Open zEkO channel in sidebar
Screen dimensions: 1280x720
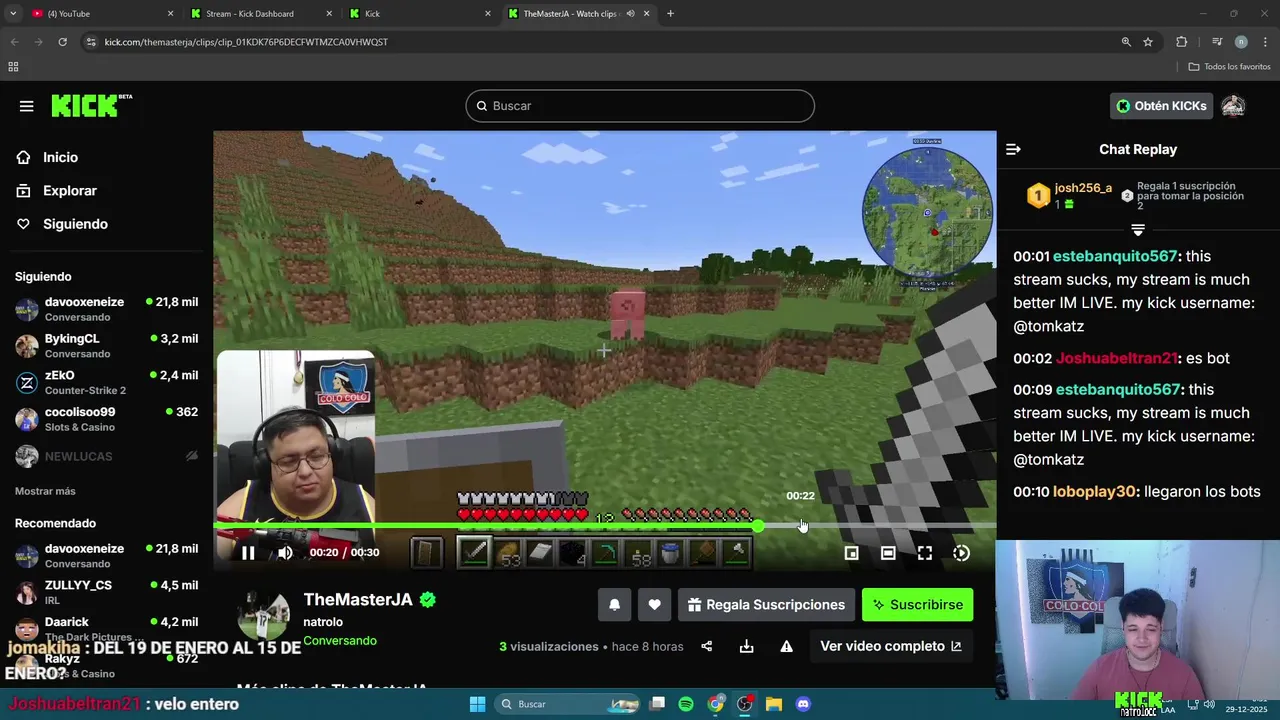pyautogui.click(x=106, y=382)
